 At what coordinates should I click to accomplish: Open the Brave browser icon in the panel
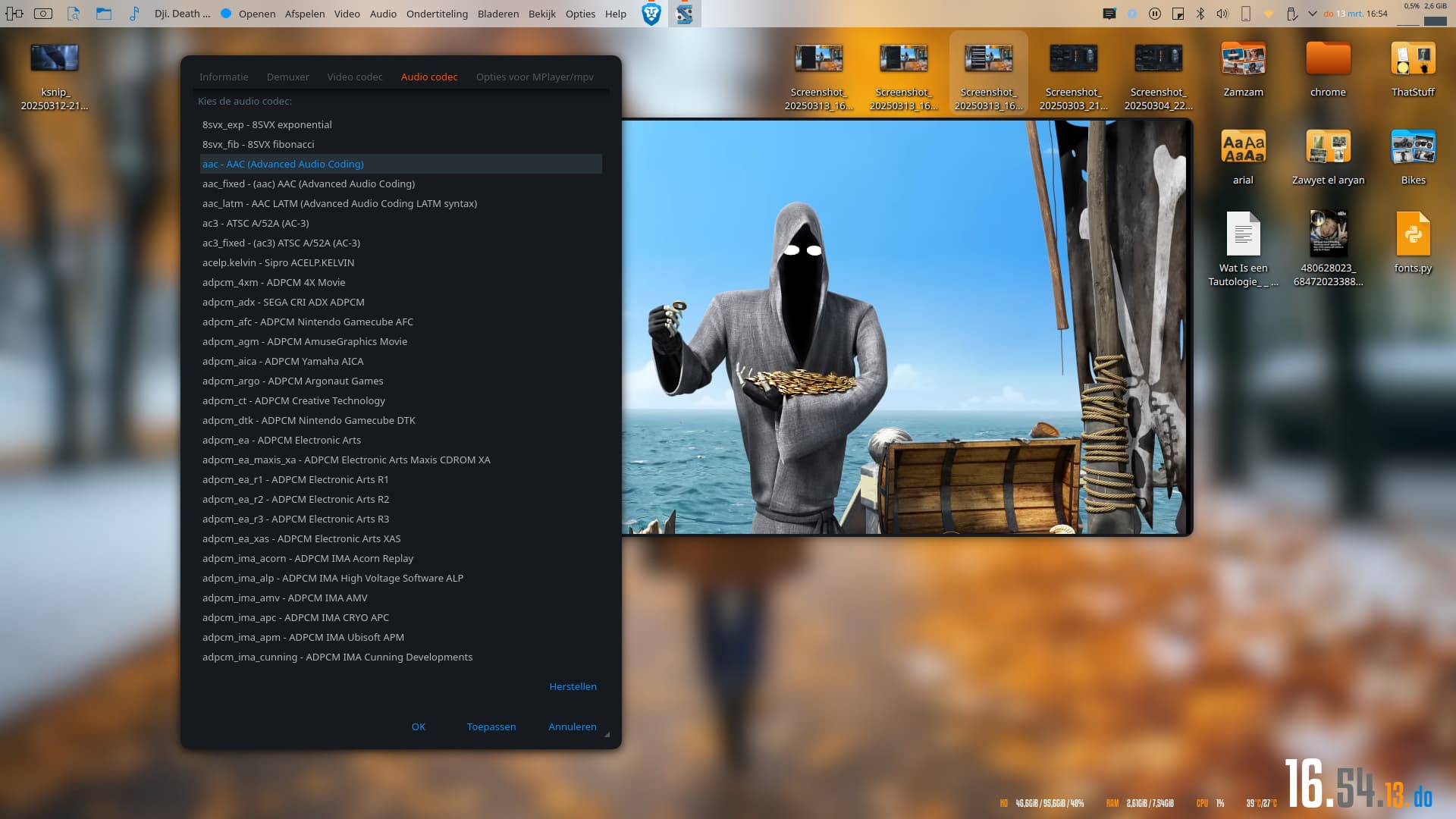pyautogui.click(x=651, y=14)
